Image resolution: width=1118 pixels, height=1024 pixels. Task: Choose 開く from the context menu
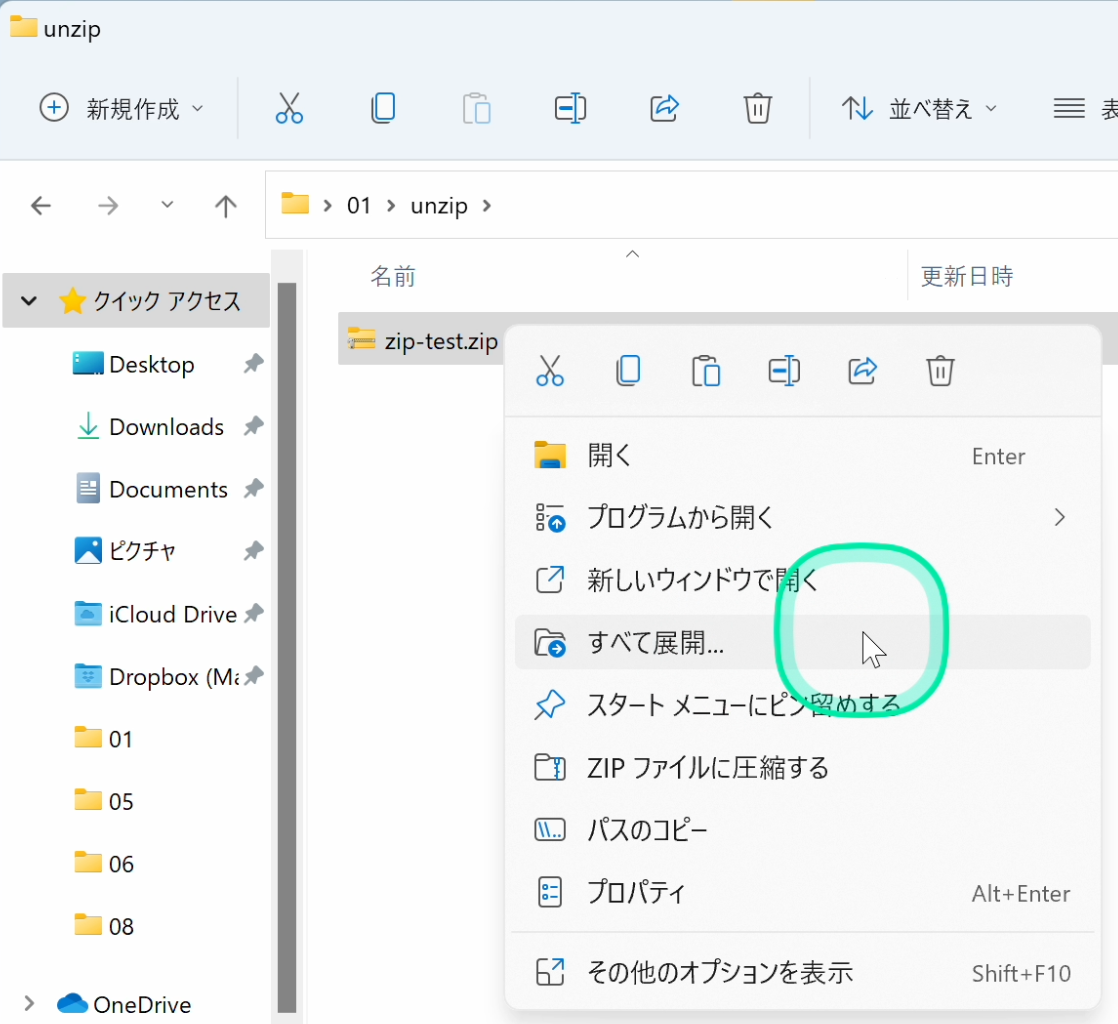point(803,455)
